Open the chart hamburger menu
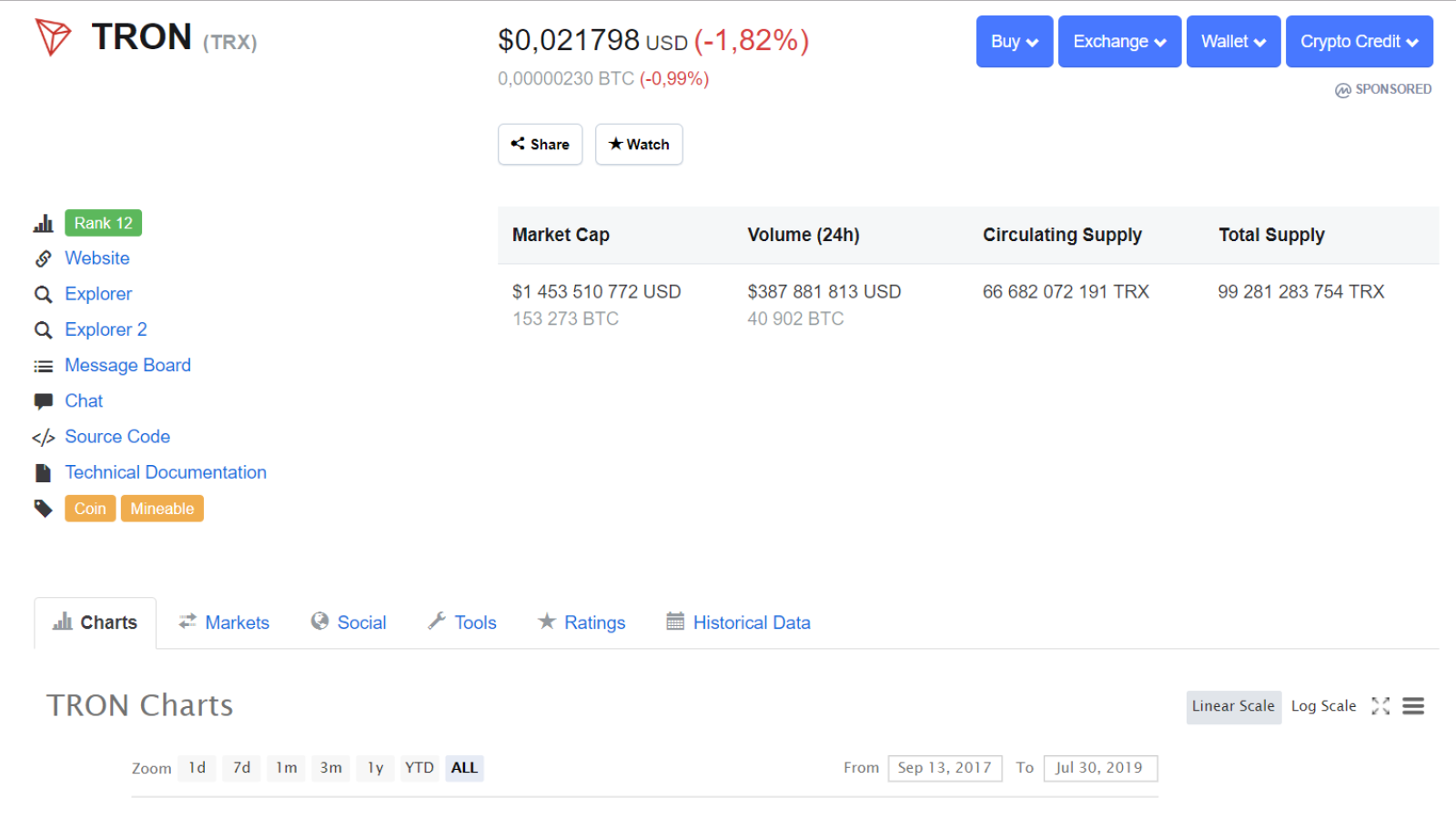The image size is (1456, 819). pyautogui.click(x=1413, y=706)
